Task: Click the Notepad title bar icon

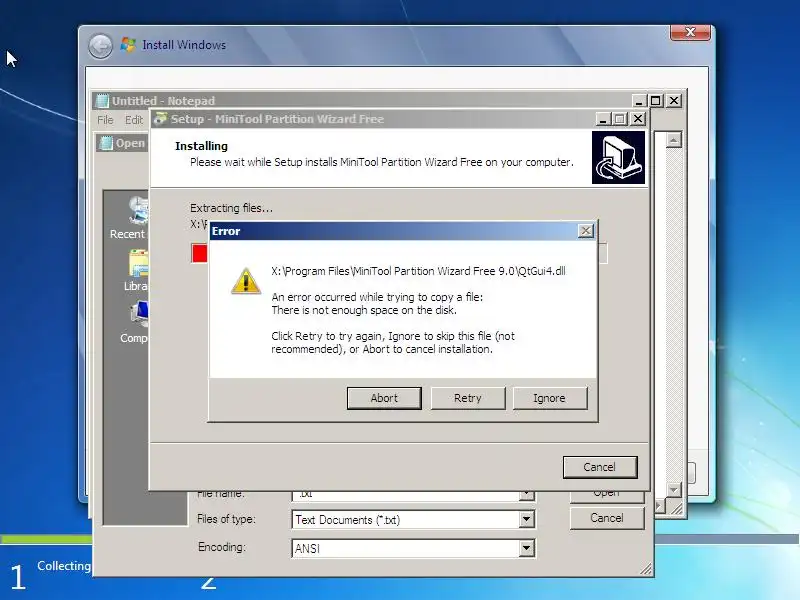Action: (x=103, y=101)
